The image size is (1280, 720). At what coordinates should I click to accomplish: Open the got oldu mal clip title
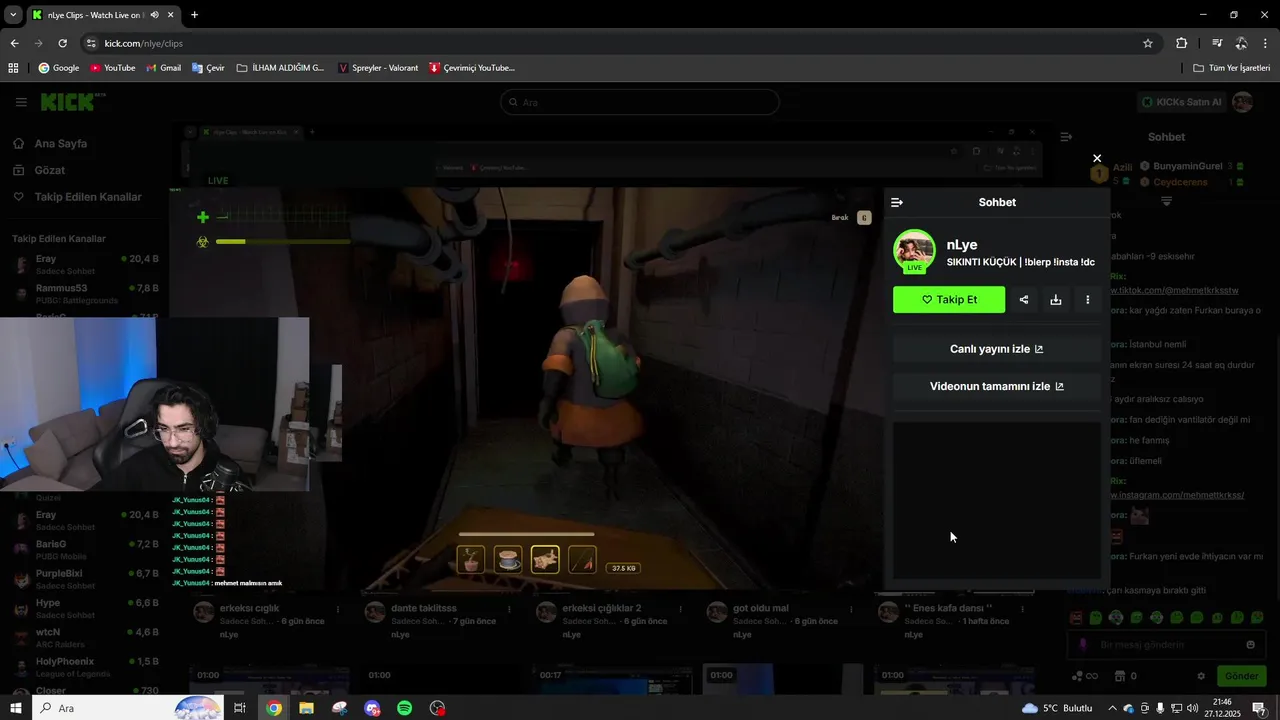pyautogui.click(x=761, y=608)
